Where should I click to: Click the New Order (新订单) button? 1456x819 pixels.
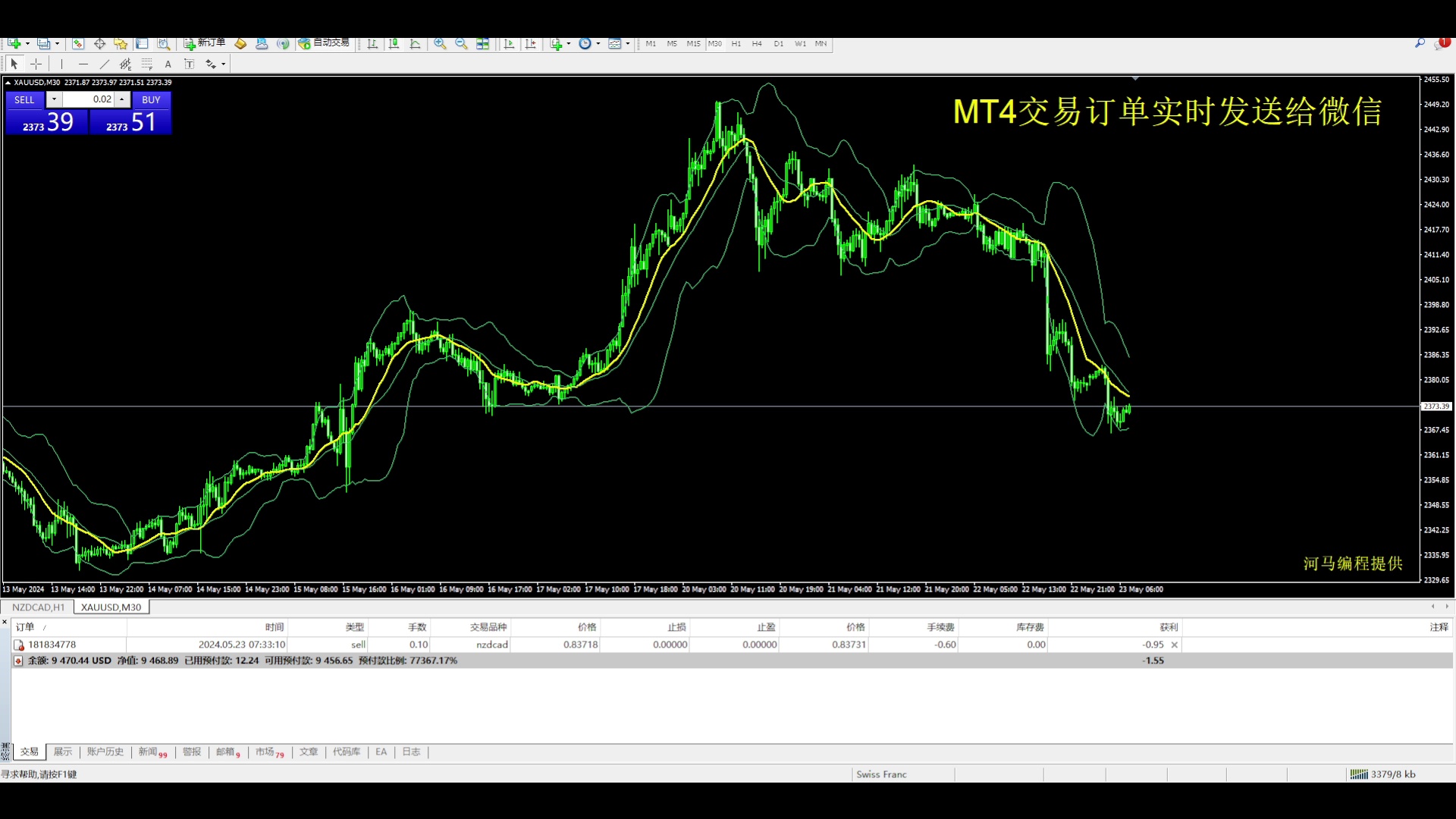point(205,43)
